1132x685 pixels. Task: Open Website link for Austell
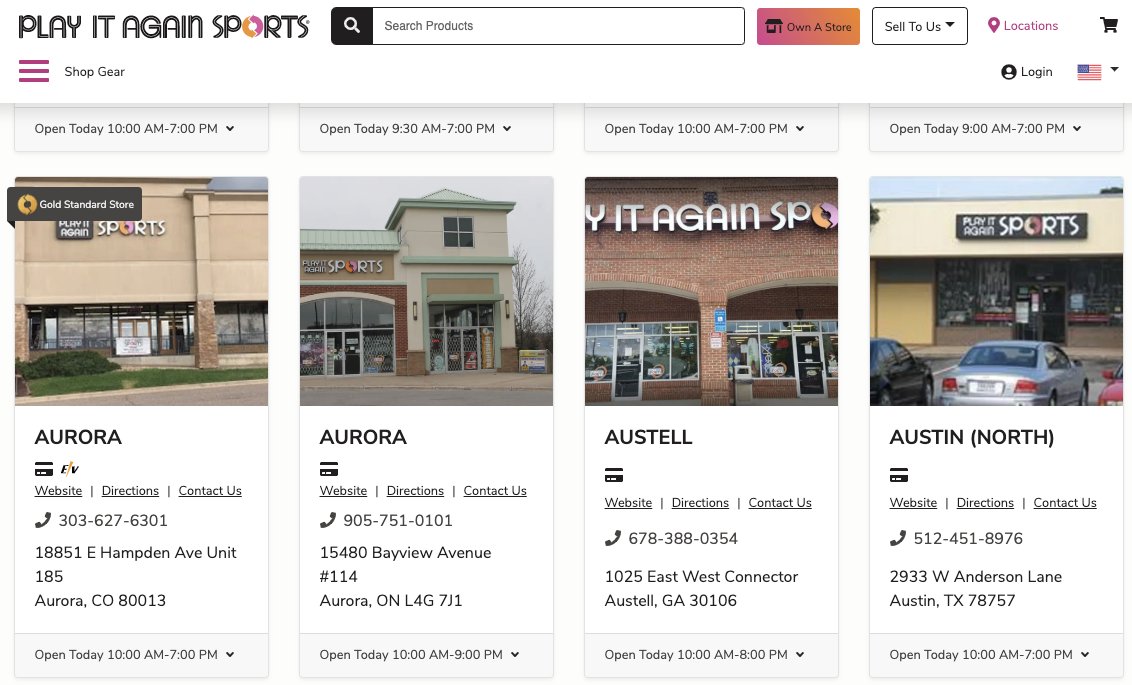pyautogui.click(x=628, y=503)
